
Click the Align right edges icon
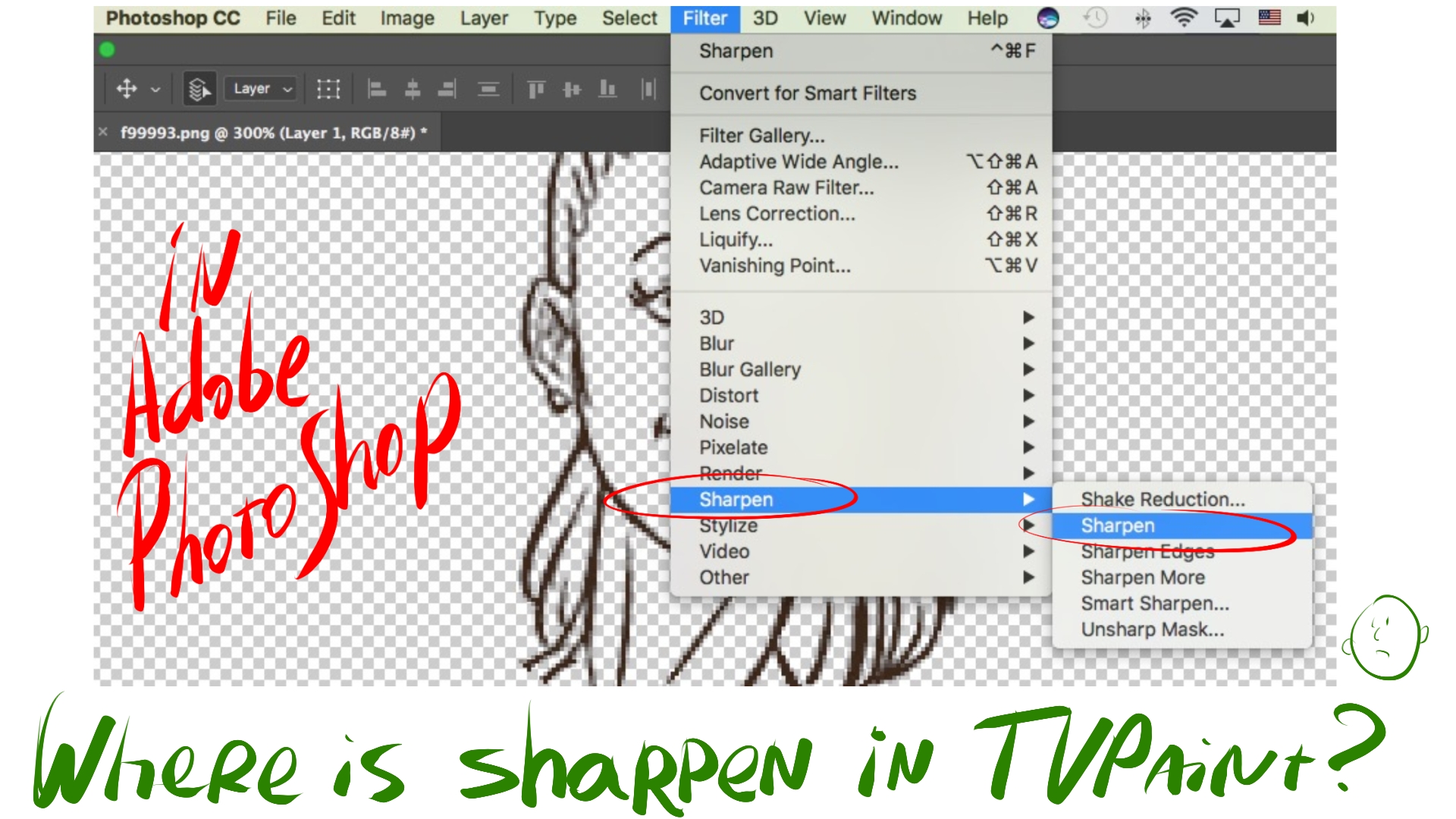[447, 89]
